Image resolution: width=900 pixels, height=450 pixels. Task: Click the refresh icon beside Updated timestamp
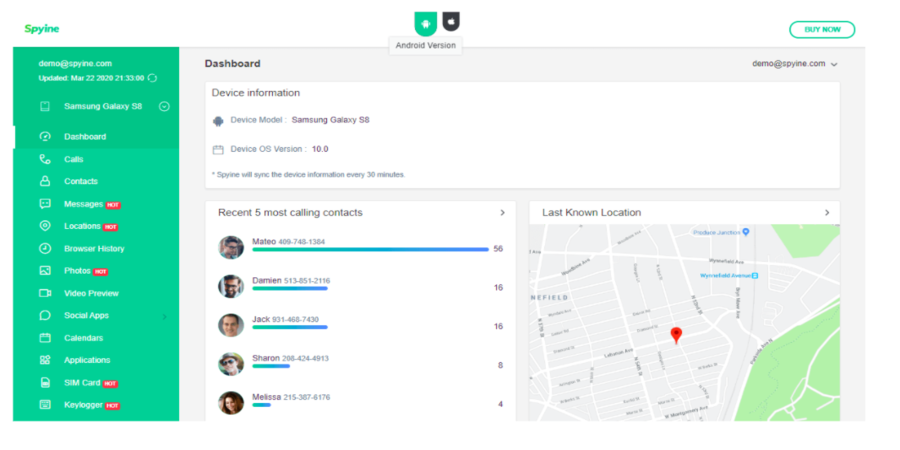point(153,77)
